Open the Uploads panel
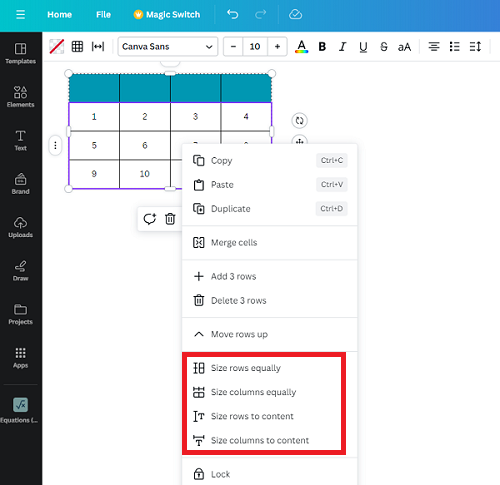 coord(20,227)
